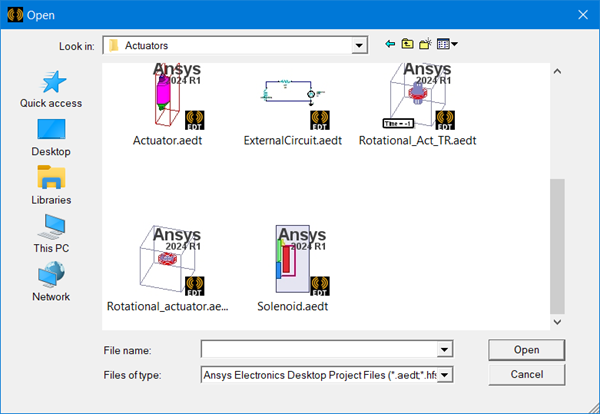Screen dimensions: 600x414
Task: Click the go back arrow icon
Action: click(x=390, y=44)
